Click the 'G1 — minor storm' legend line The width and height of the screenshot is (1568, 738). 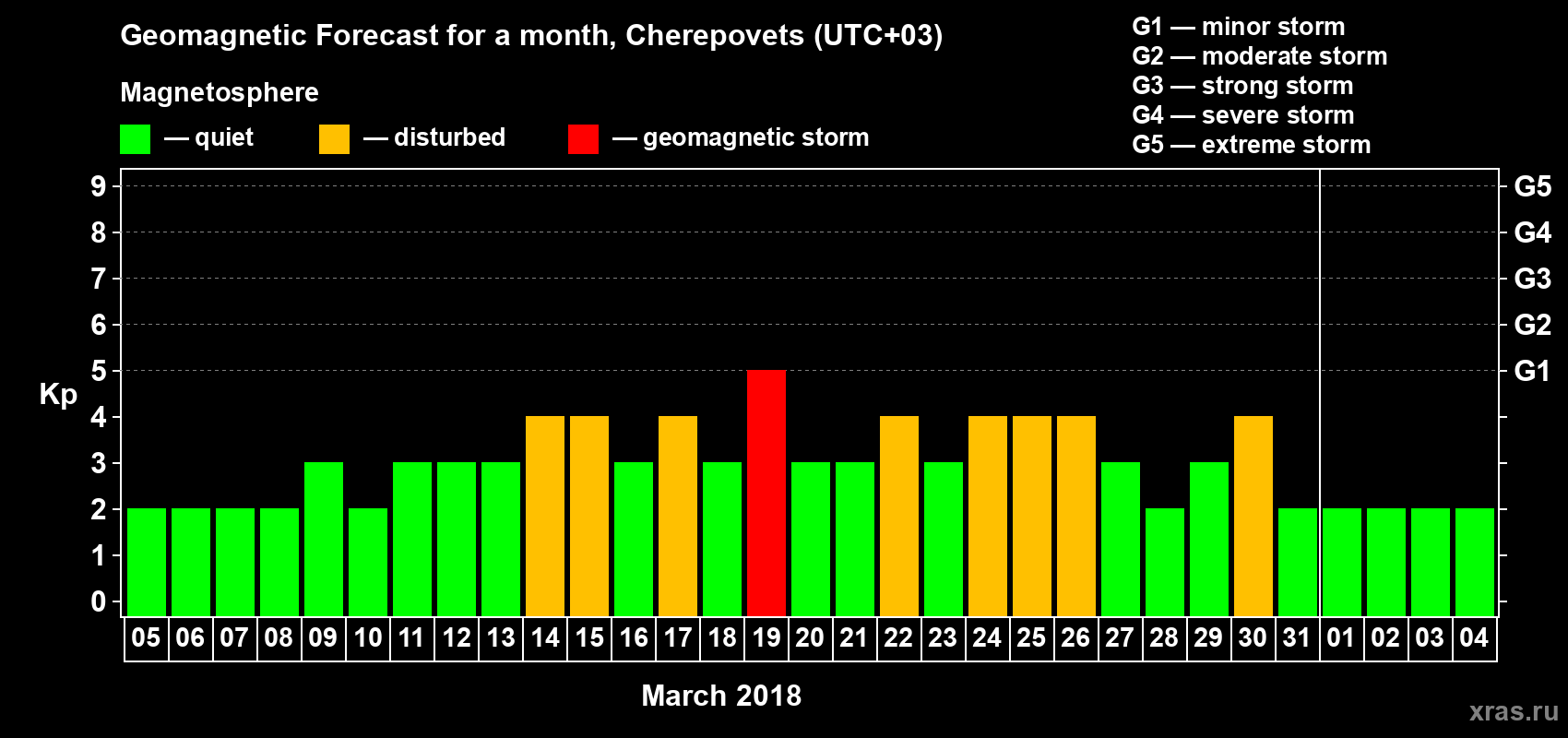pyautogui.click(x=1239, y=27)
